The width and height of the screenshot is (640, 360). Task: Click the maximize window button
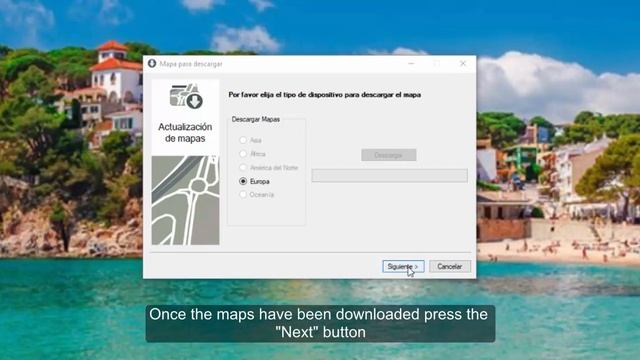pyautogui.click(x=437, y=63)
